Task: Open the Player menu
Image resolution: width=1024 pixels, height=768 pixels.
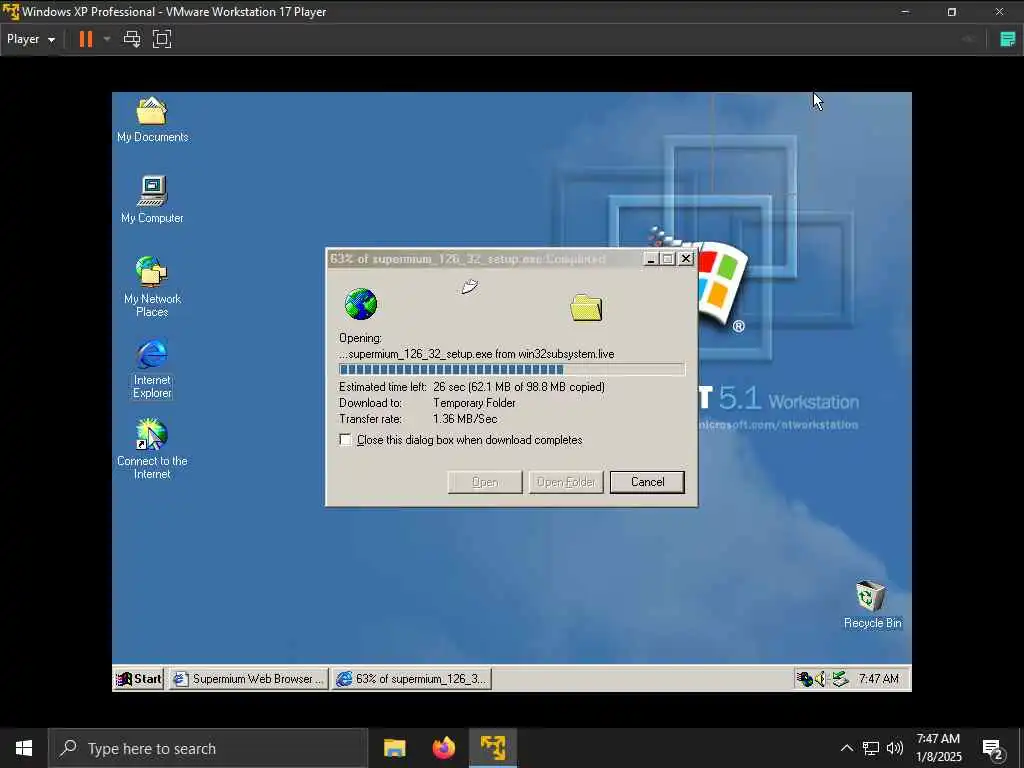Action: click(x=31, y=39)
